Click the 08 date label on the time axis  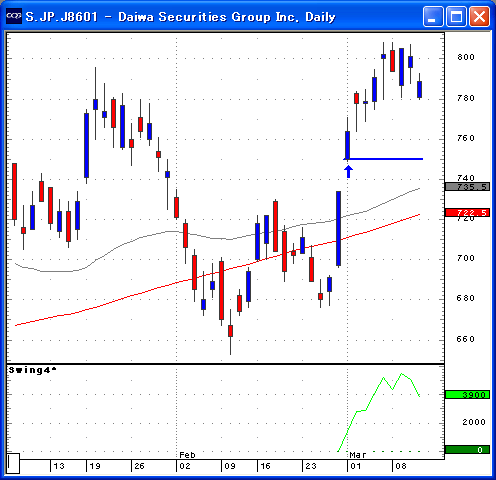coord(401,466)
